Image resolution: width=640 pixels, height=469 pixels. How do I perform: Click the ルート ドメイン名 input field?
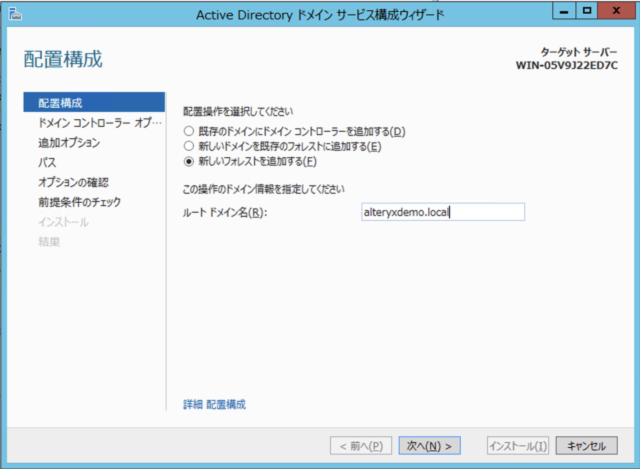point(443,212)
